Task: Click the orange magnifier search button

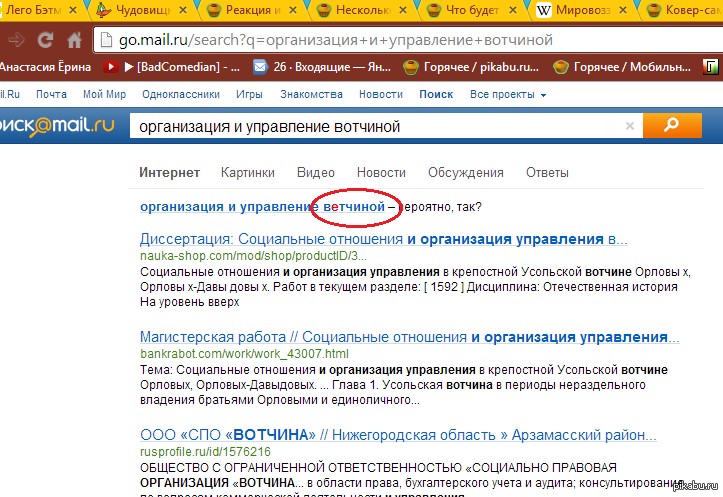Action: (x=672, y=125)
